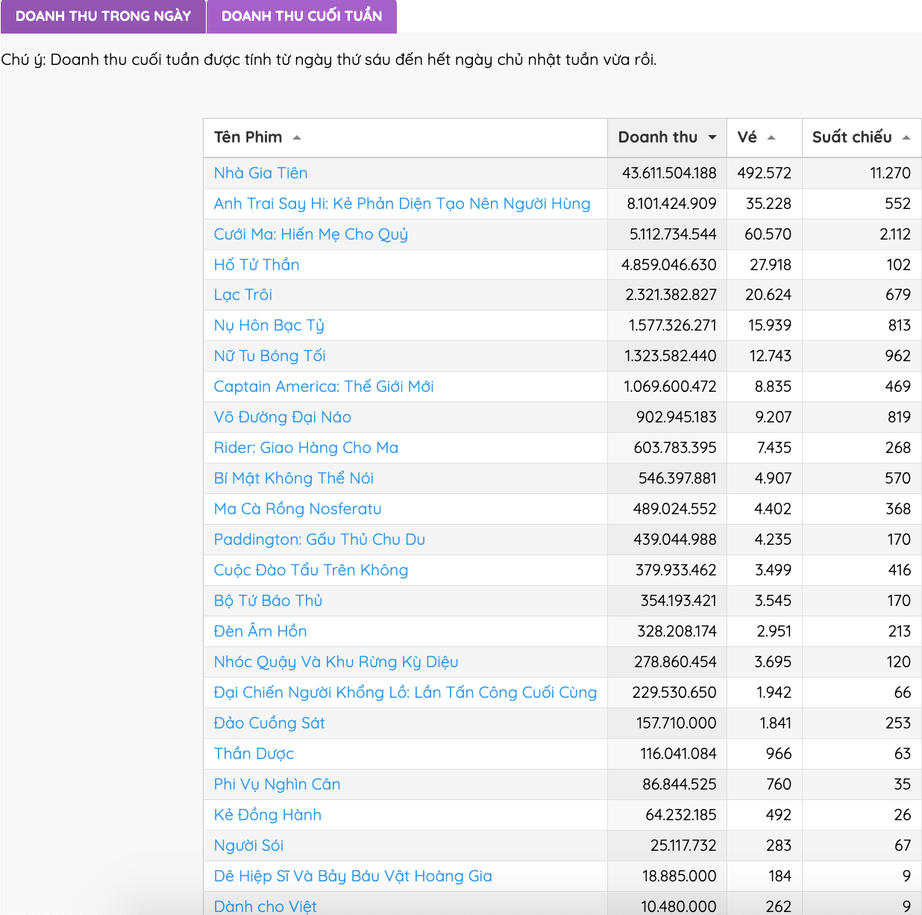
Task: Open the Hổ Tử Thần link
Action: [256, 265]
